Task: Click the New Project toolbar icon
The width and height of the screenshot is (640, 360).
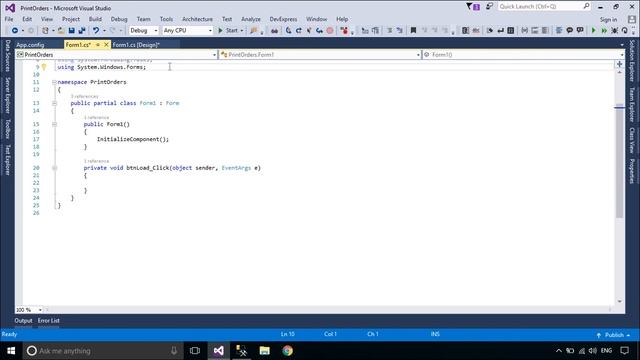Action: click(45, 31)
